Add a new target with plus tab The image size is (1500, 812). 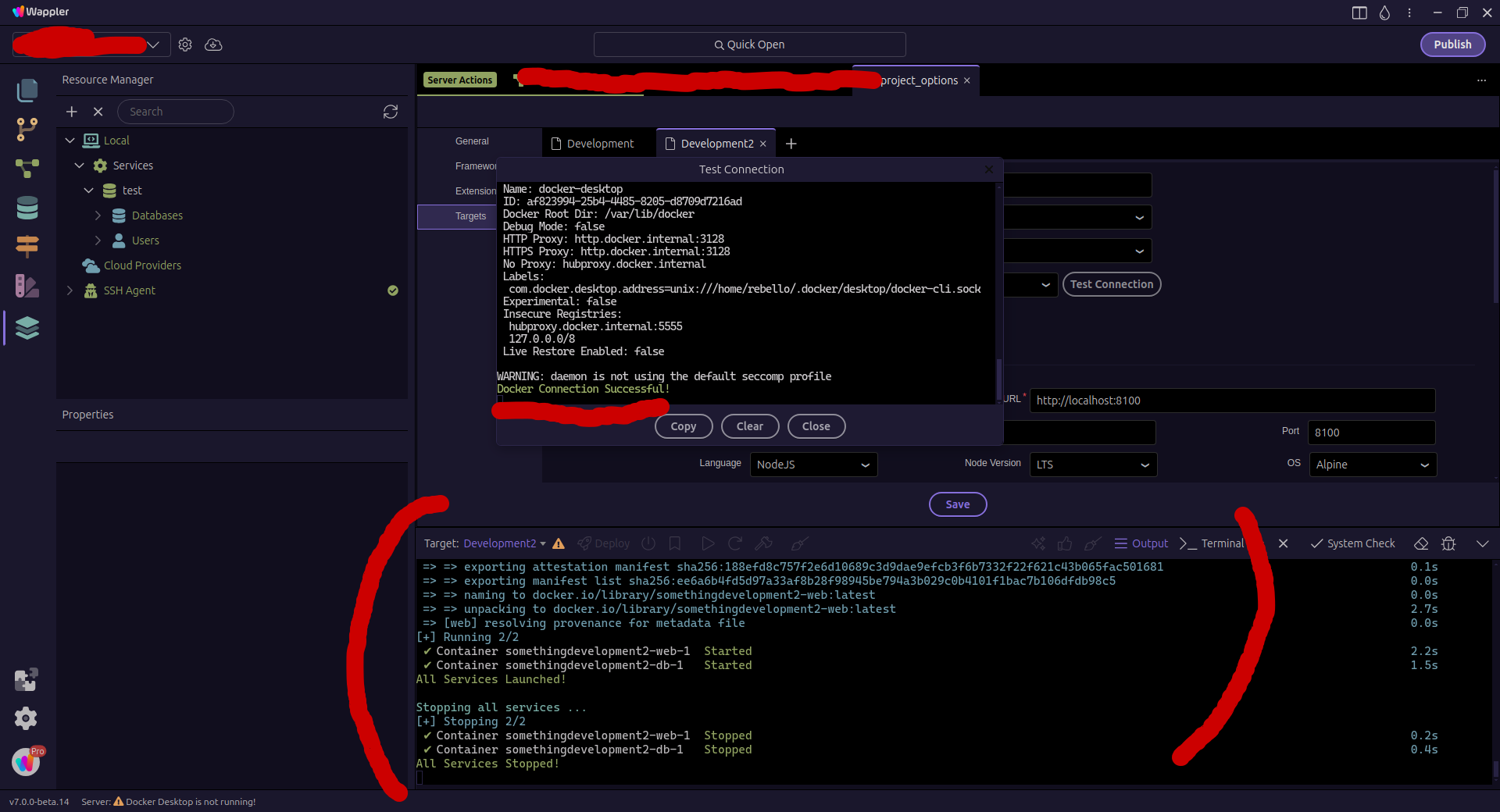click(791, 144)
